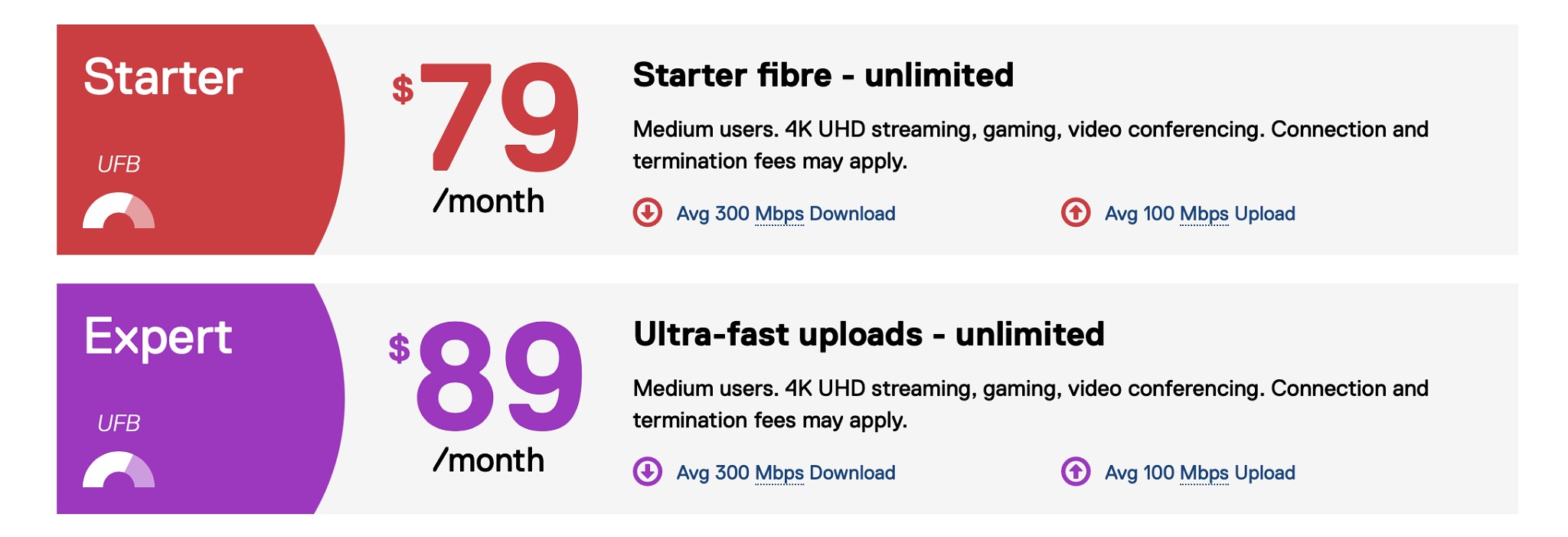1568x537 pixels.
Task: Click 'Mbps' in Expert's upload speed
Action: click(x=1204, y=473)
